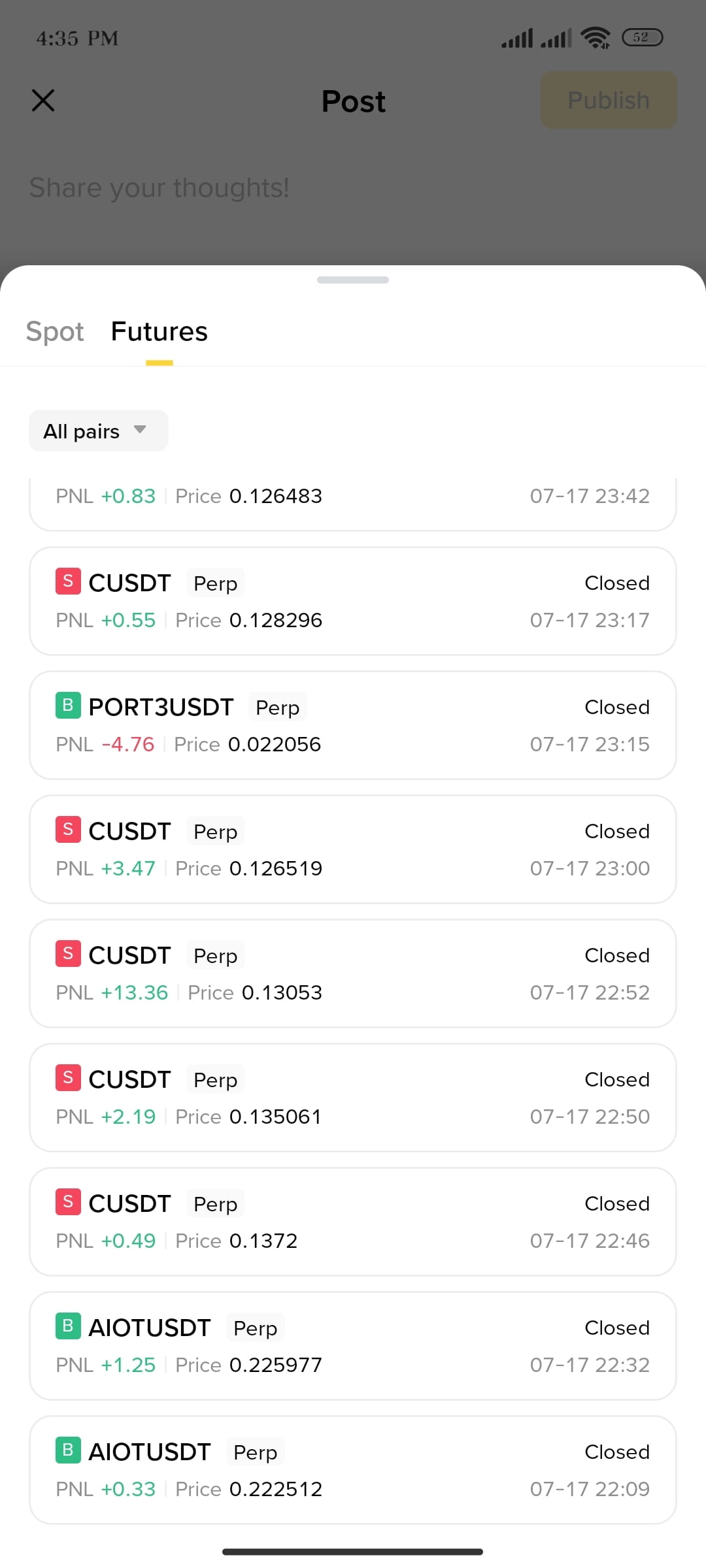706x1568 pixels.
Task: Tap buy icon on PORT3USDT trade
Action: [x=68, y=705]
